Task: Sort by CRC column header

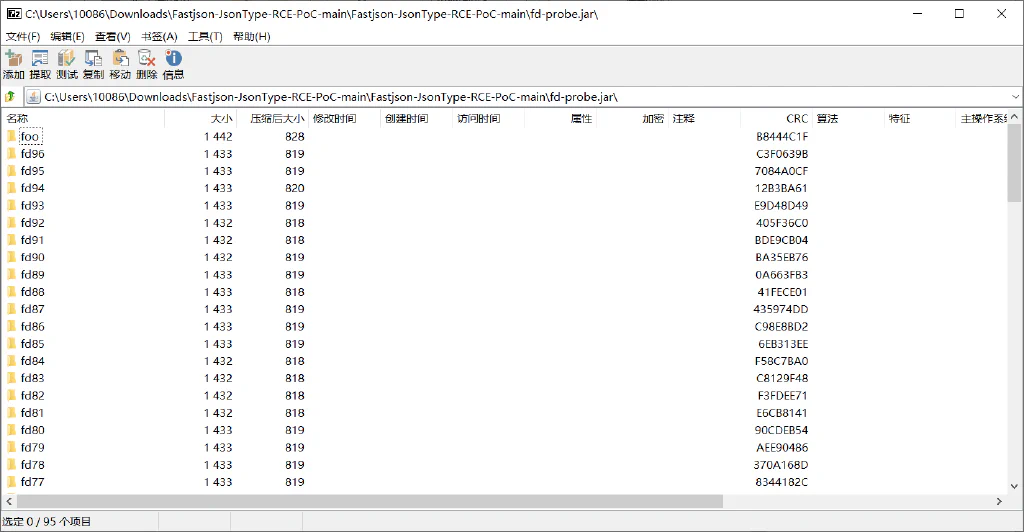Action: pyautogui.click(x=776, y=118)
